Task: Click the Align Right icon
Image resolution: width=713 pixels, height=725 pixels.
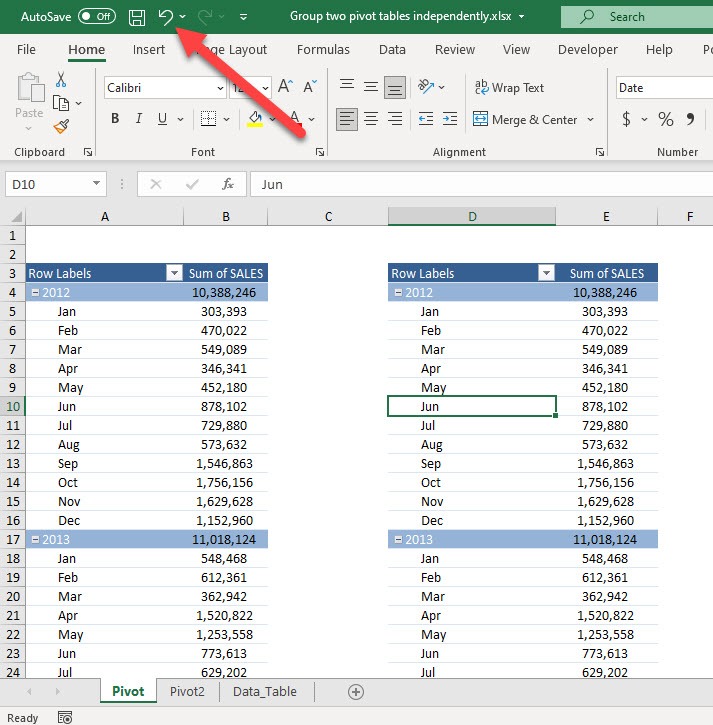Action: tap(394, 119)
